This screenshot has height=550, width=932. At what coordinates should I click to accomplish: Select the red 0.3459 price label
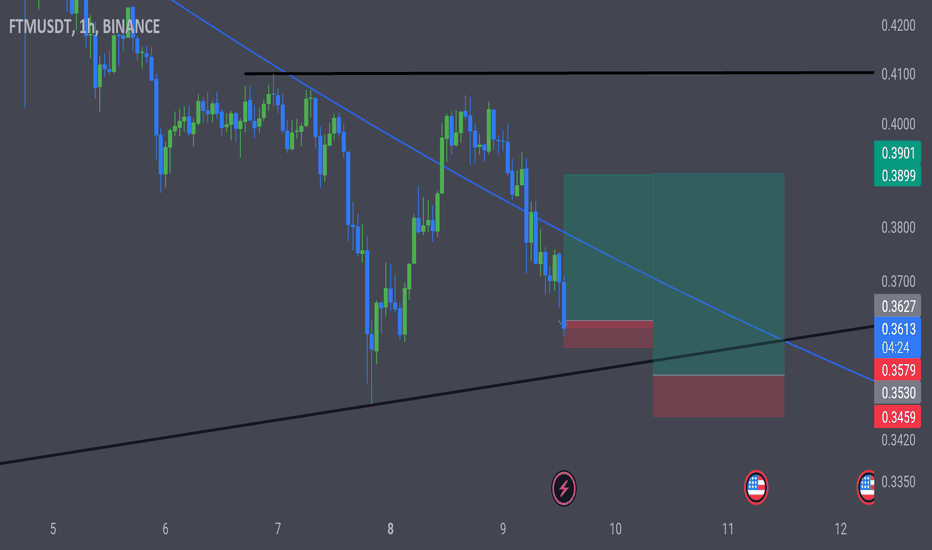tap(897, 417)
